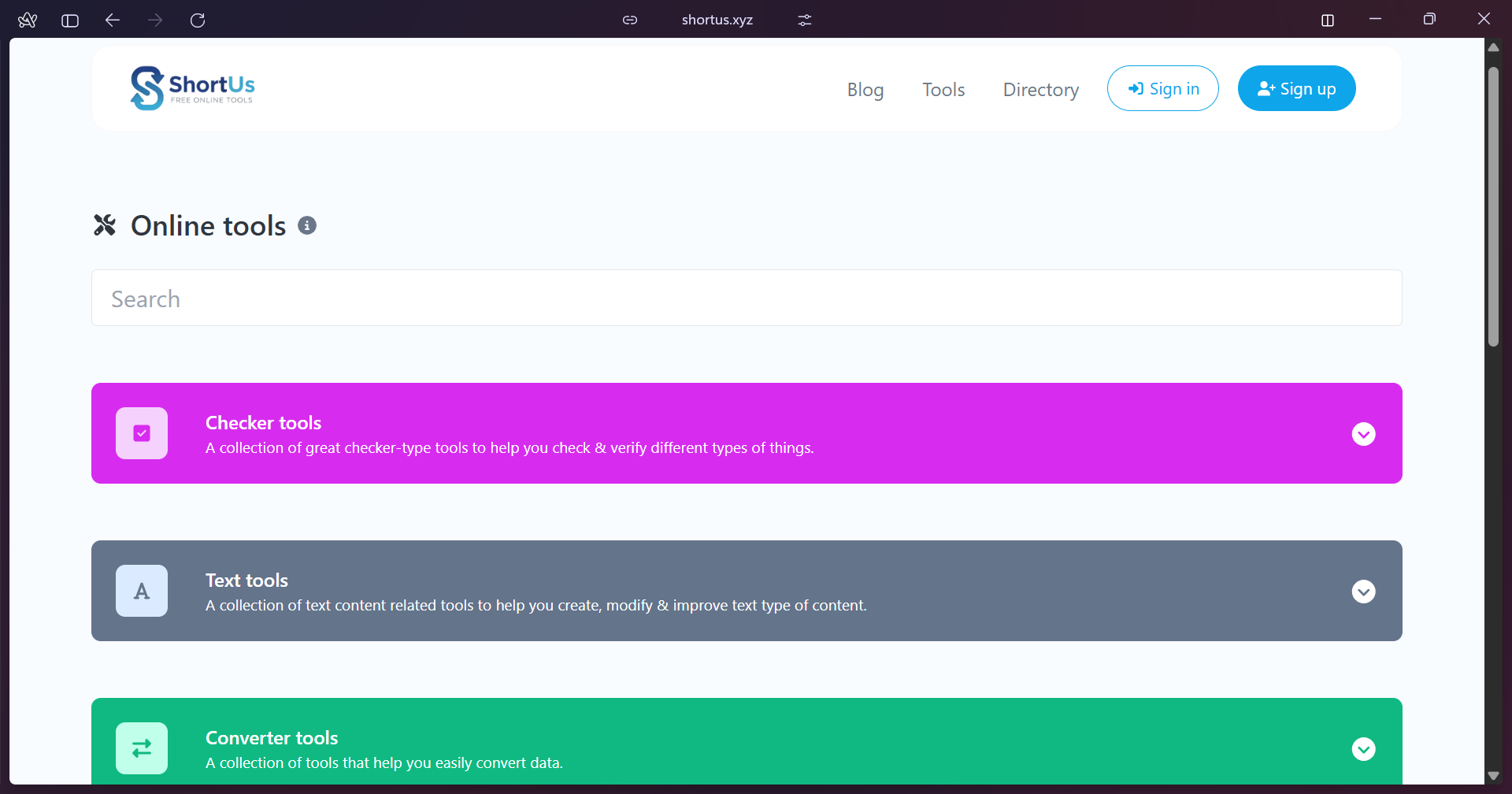Navigate to the Directory page
The image size is (1512, 794).
1040,89
